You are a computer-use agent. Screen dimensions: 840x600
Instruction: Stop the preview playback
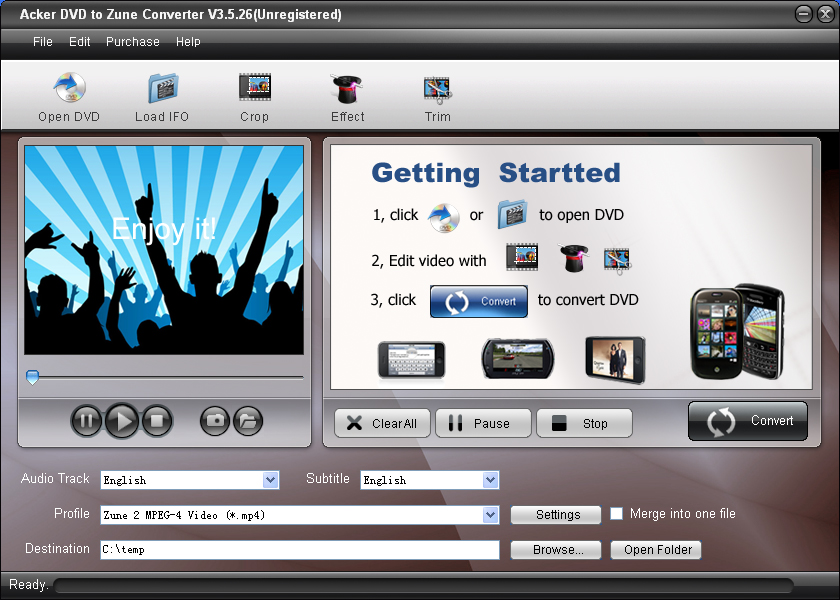tap(156, 421)
